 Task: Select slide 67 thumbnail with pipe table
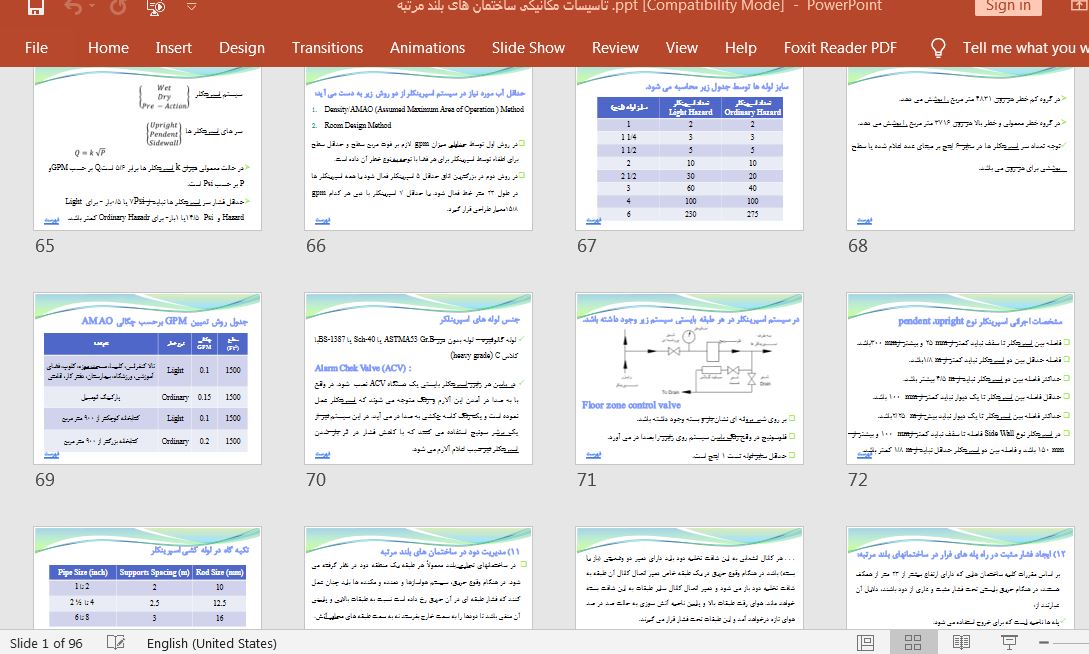tap(689, 149)
